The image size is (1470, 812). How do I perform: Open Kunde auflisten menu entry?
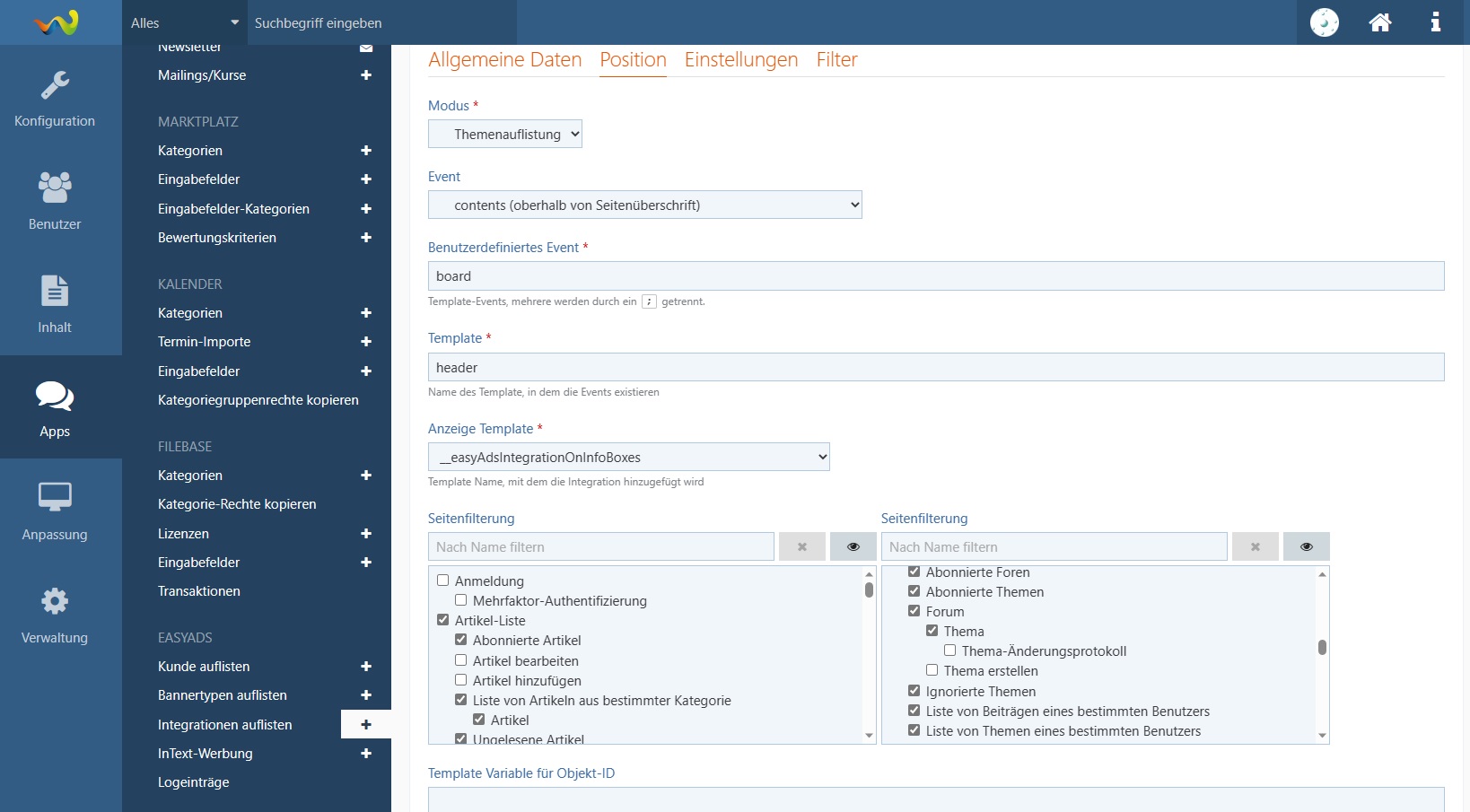point(204,667)
